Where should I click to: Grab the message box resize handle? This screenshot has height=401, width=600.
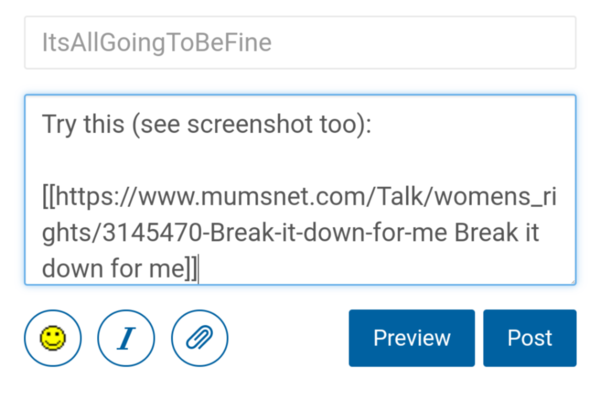(571, 281)
